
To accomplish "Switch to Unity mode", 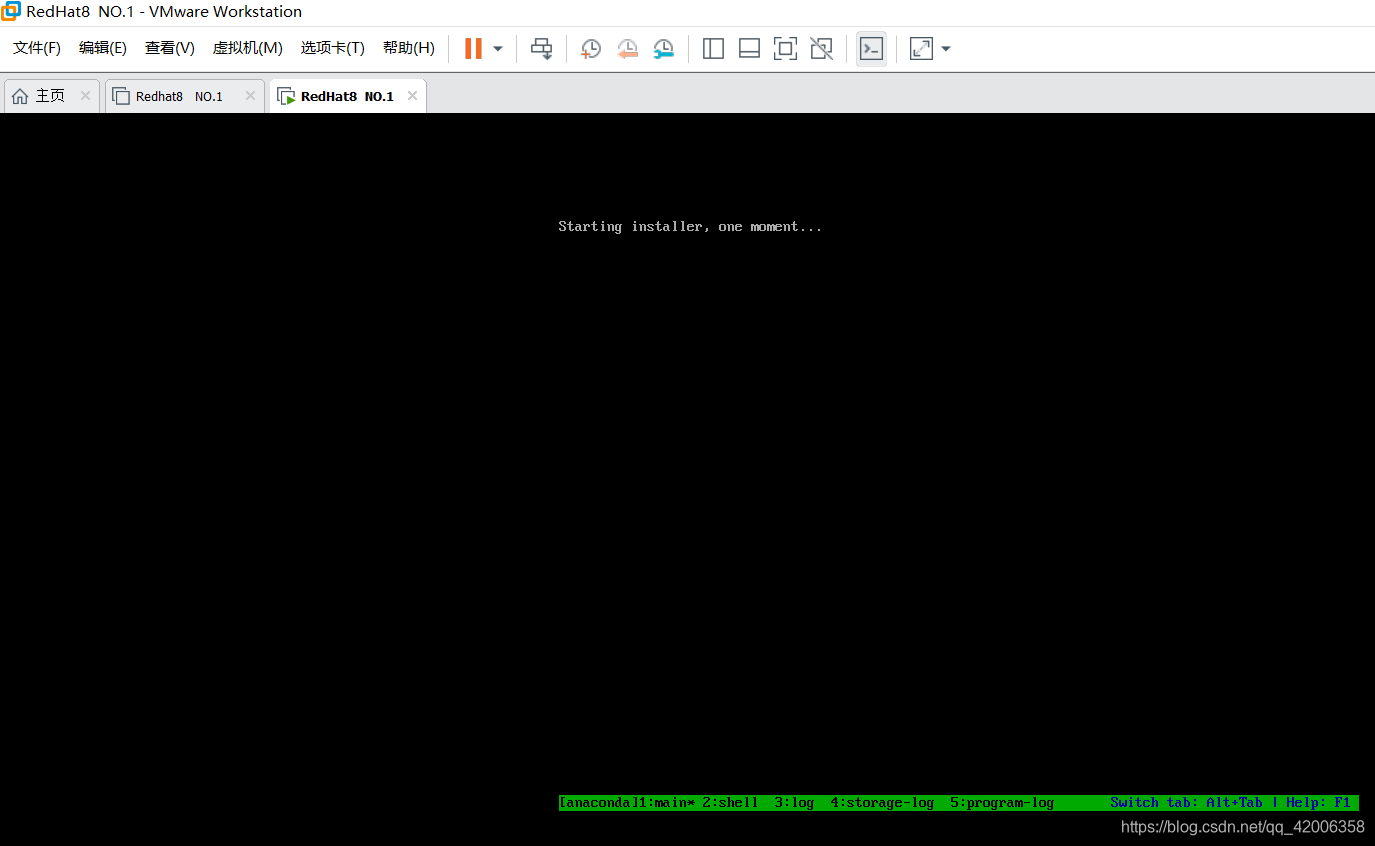I will coord(821,48).
